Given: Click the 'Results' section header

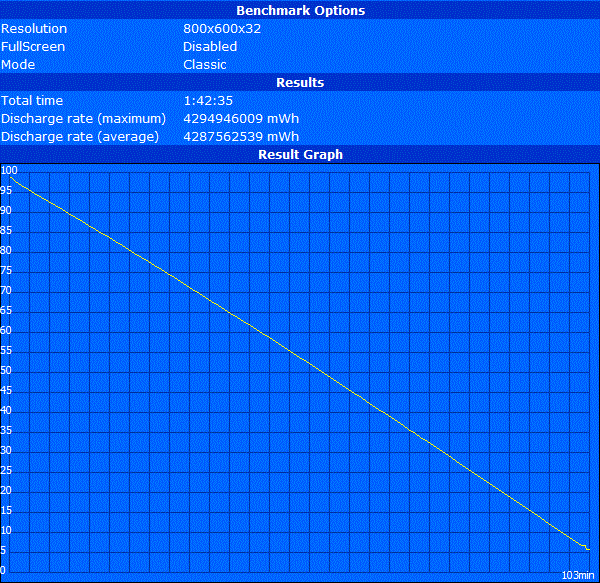Looking at the screenshot, I should click(300, 83).
